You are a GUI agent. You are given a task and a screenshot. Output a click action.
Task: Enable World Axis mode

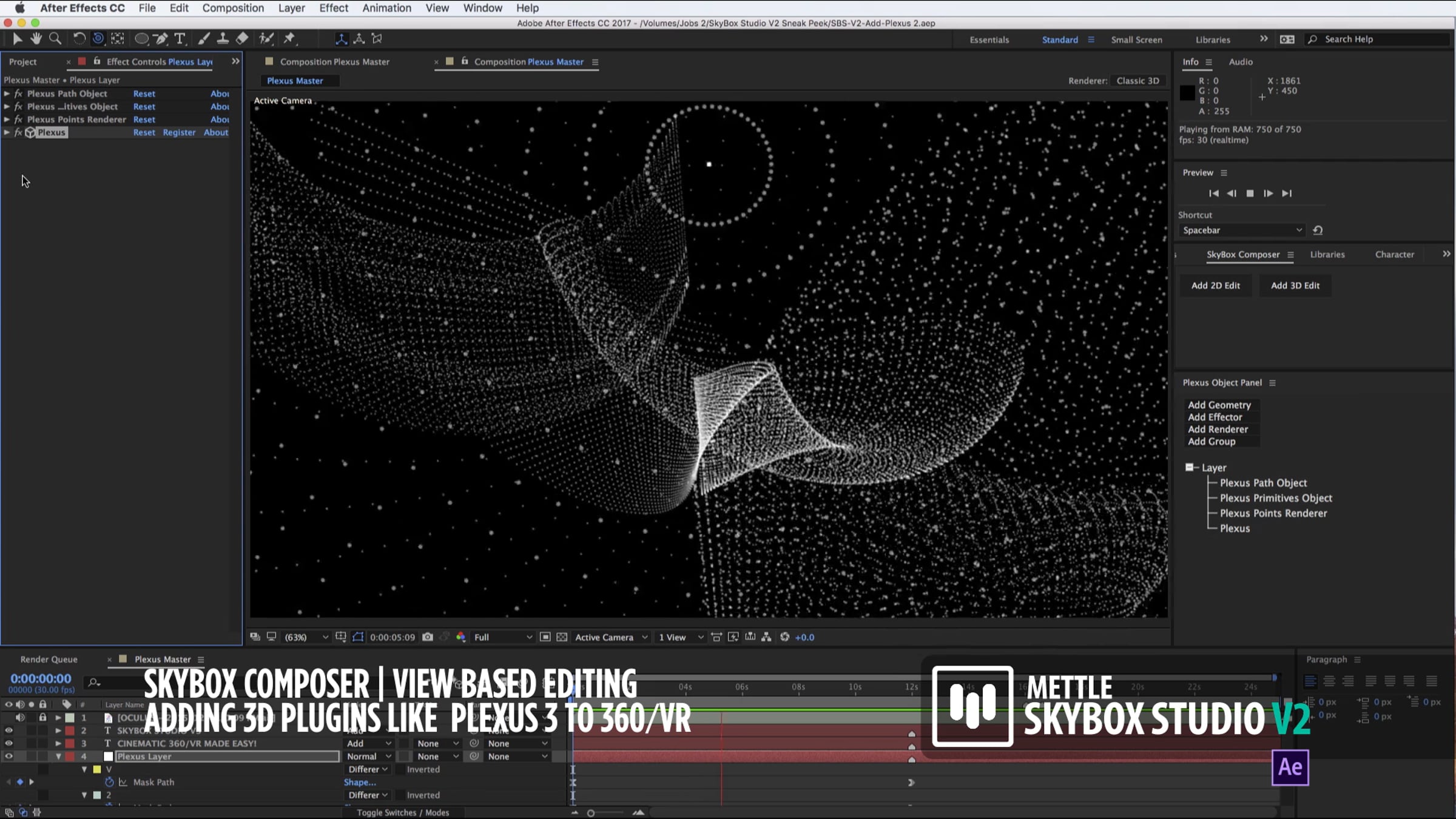[x=359, y=39]
